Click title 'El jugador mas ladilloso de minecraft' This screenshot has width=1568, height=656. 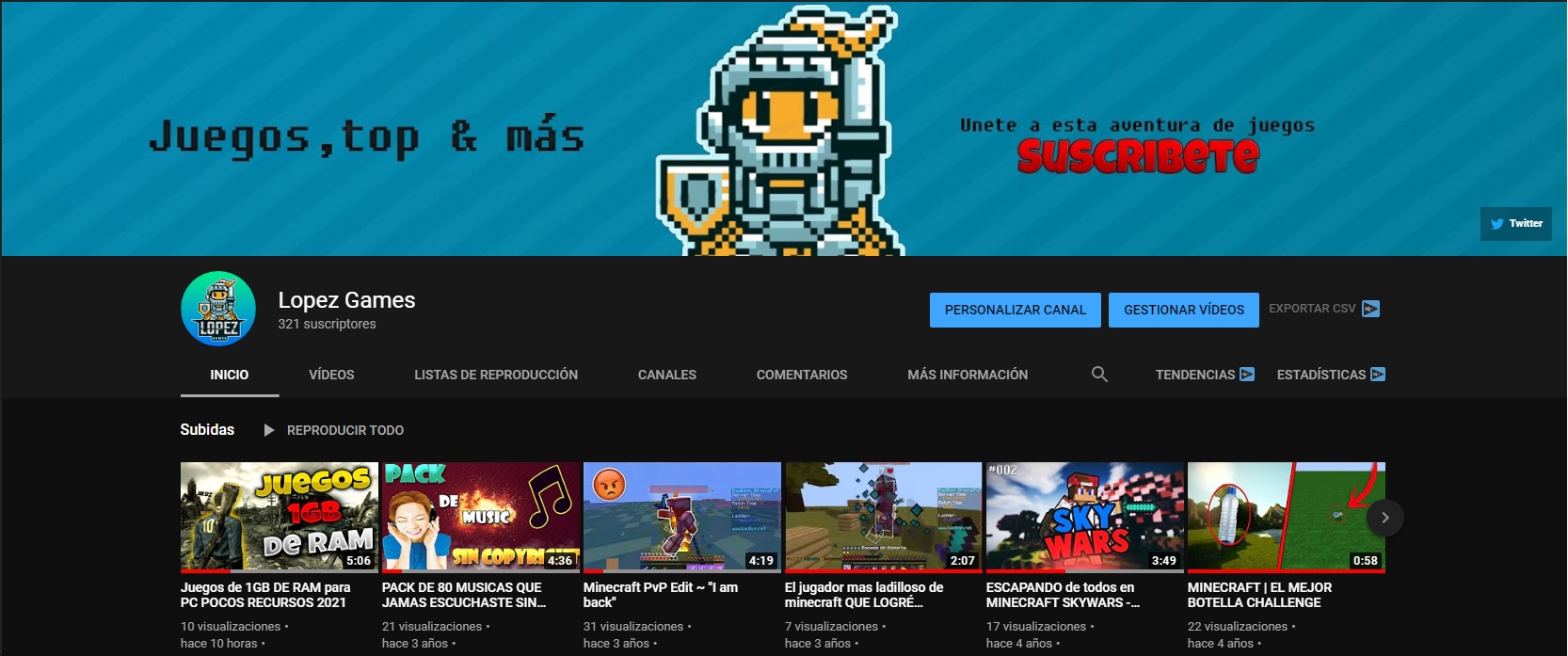864,595
